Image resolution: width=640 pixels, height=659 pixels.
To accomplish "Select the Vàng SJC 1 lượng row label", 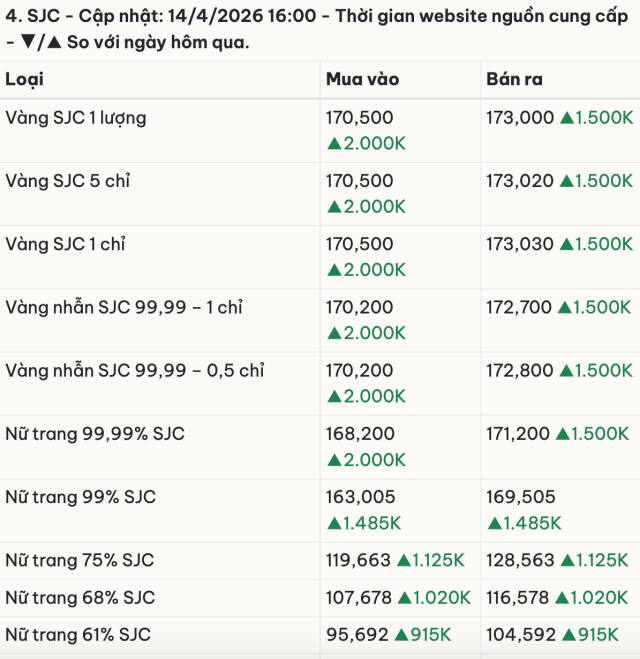I will coord(76,118).
